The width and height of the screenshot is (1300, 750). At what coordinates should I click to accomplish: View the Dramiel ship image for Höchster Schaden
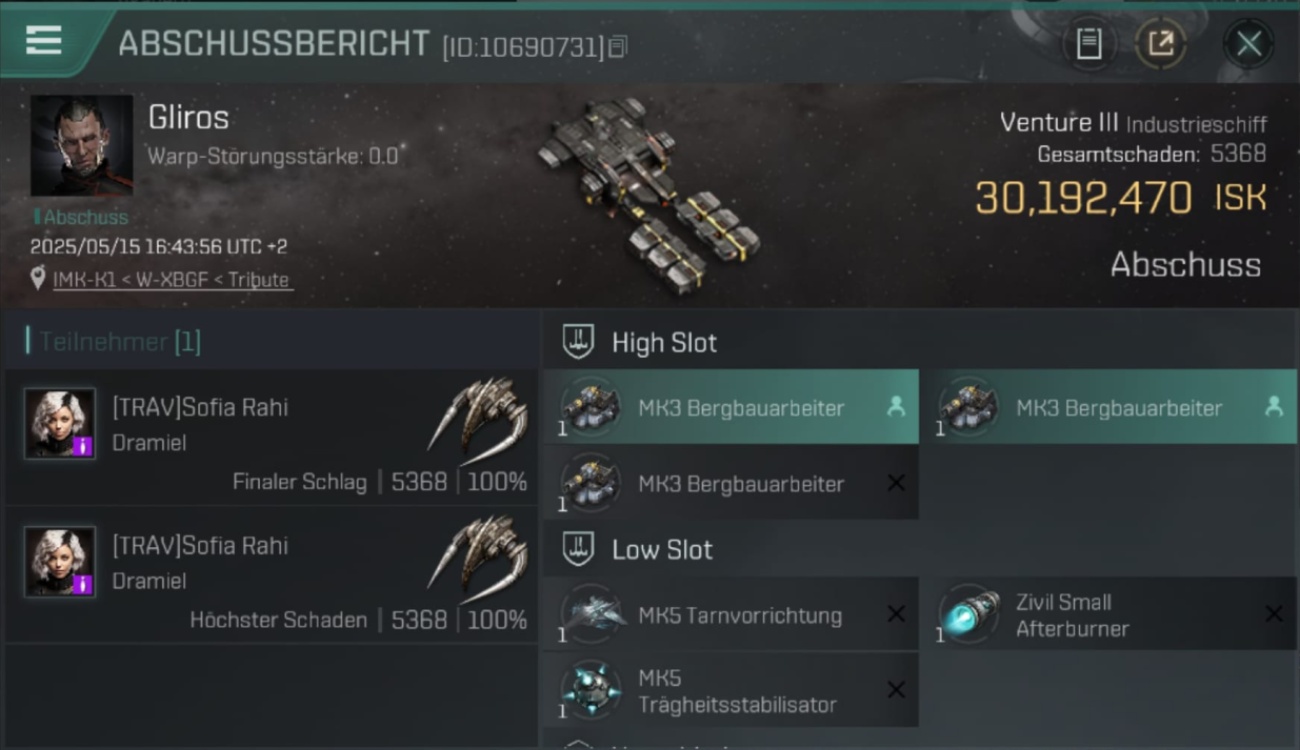point(478,556)
